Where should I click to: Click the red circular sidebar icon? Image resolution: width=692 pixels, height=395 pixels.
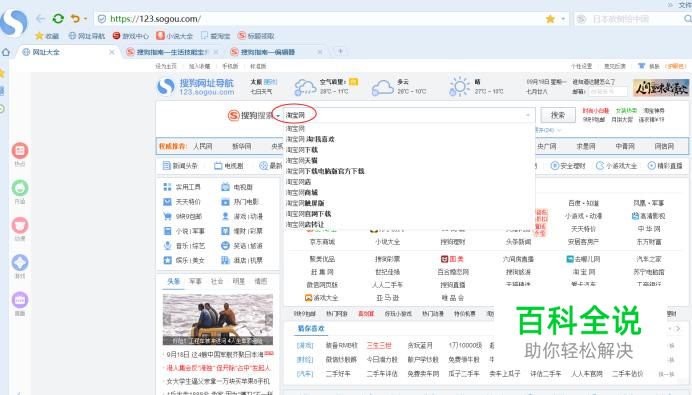tap(20, 151)
